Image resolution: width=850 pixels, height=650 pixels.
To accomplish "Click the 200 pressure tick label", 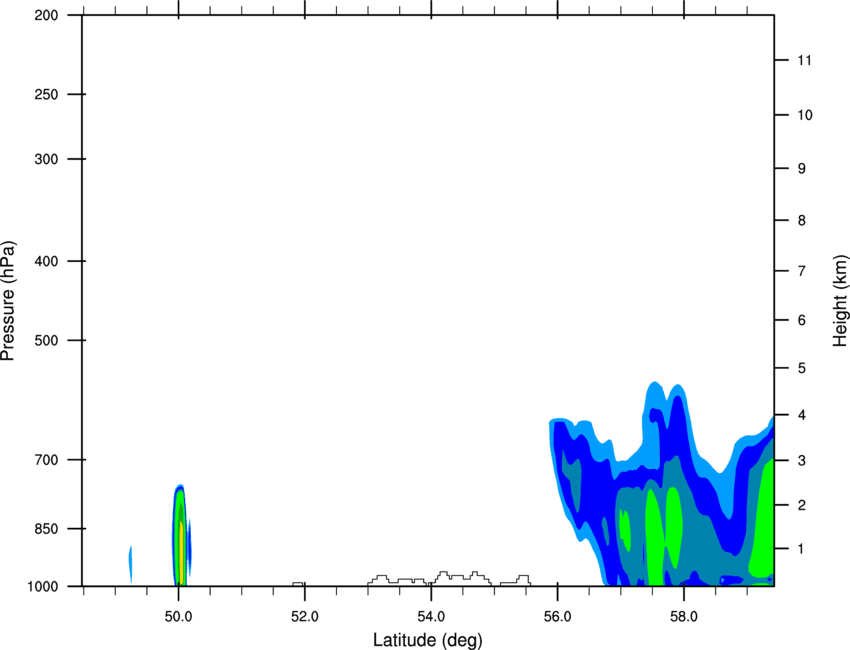I will click(x=46, y=15).
